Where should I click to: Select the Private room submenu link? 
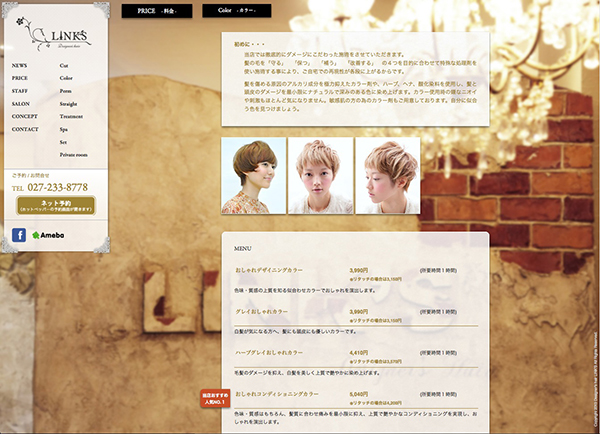(73, 155)
